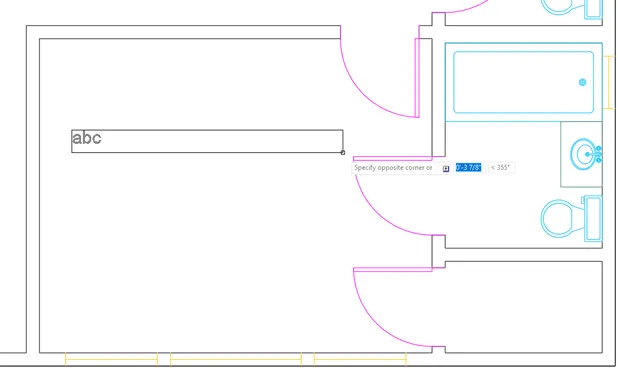The width and height of the screenshot is (618, 368).
Task: Select the < 355° angle input field
Action: 501,167
